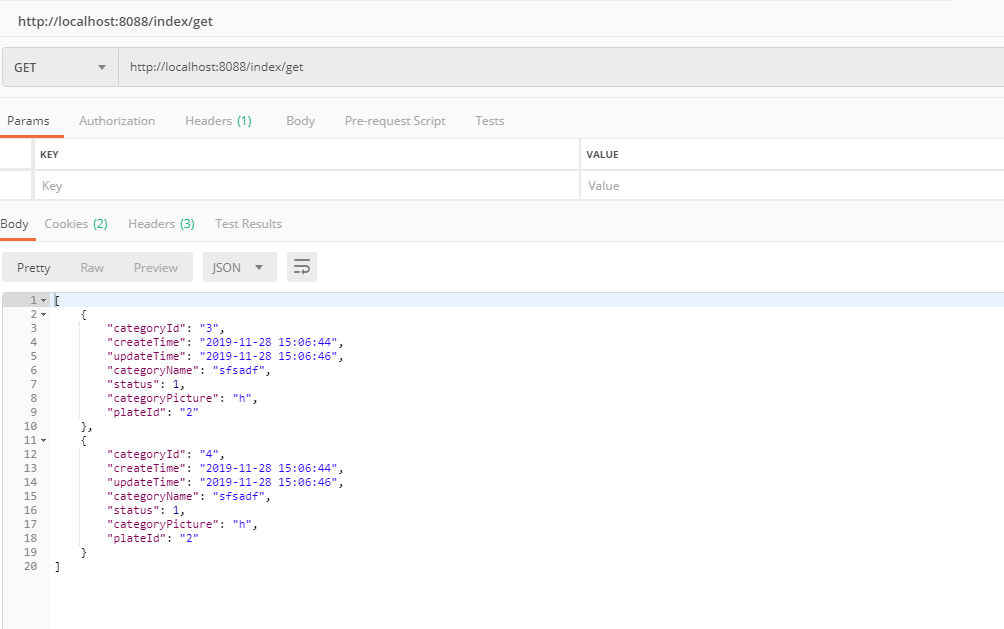Click the Key parameter input field

(307, 186)
